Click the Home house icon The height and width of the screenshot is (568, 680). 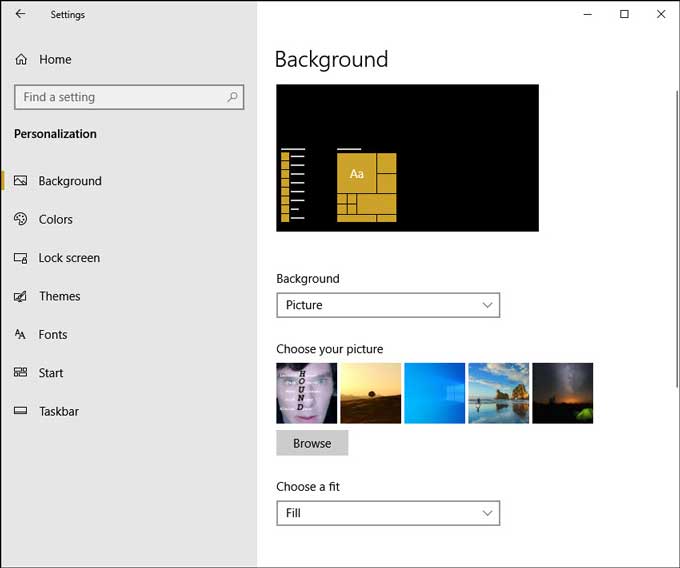click(21, 59)
